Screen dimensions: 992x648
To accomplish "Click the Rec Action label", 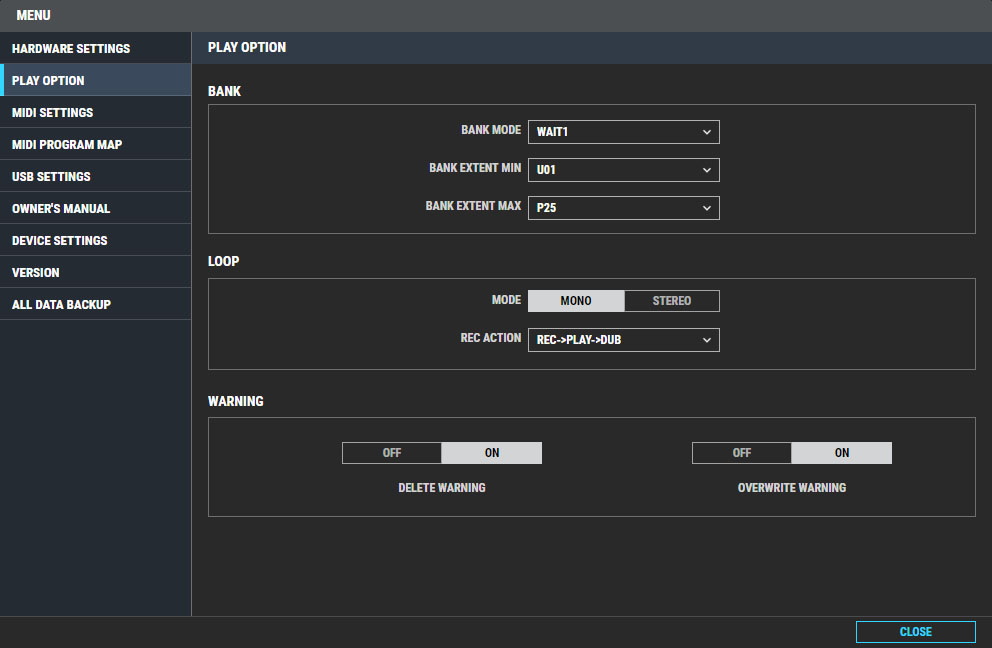I will [491, 338].
